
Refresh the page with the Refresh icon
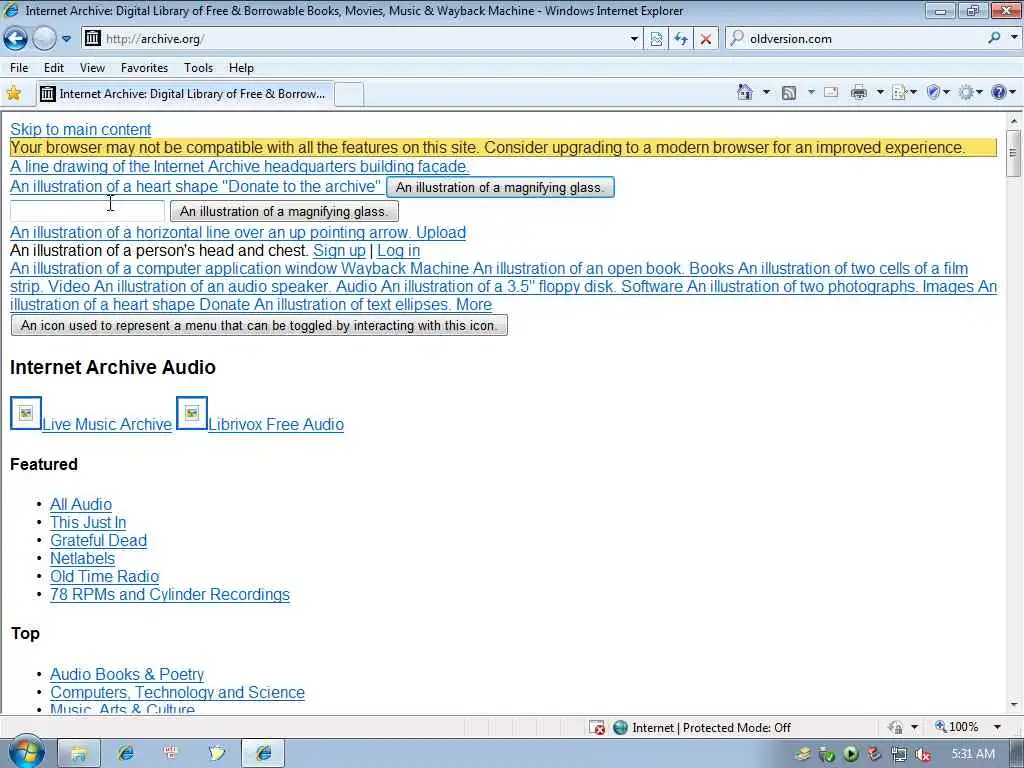(x=681, y=39)
